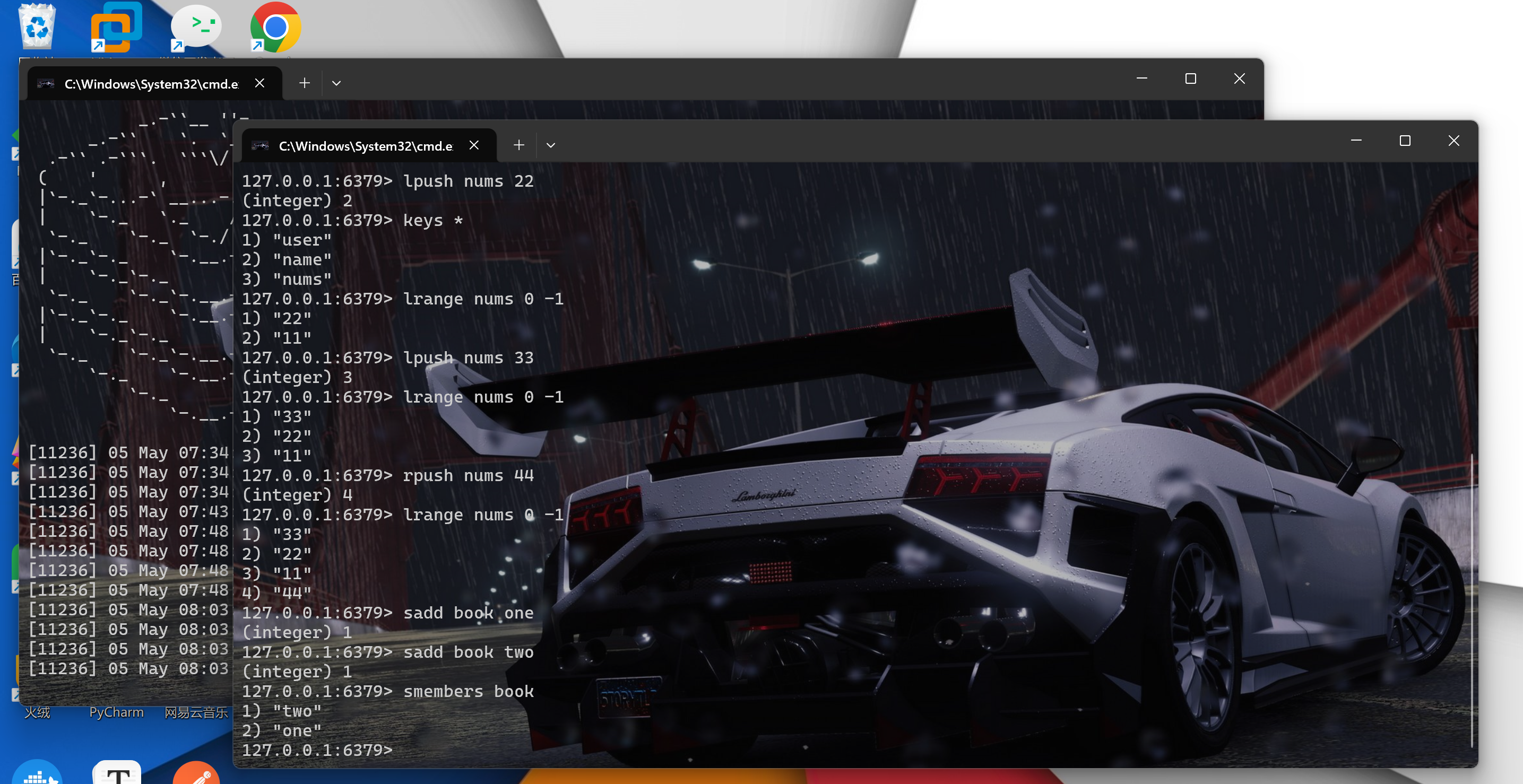Minimize the back terminal window
The width and height of the screenshot is (1523, 784).
click(x=1141, y=79)
